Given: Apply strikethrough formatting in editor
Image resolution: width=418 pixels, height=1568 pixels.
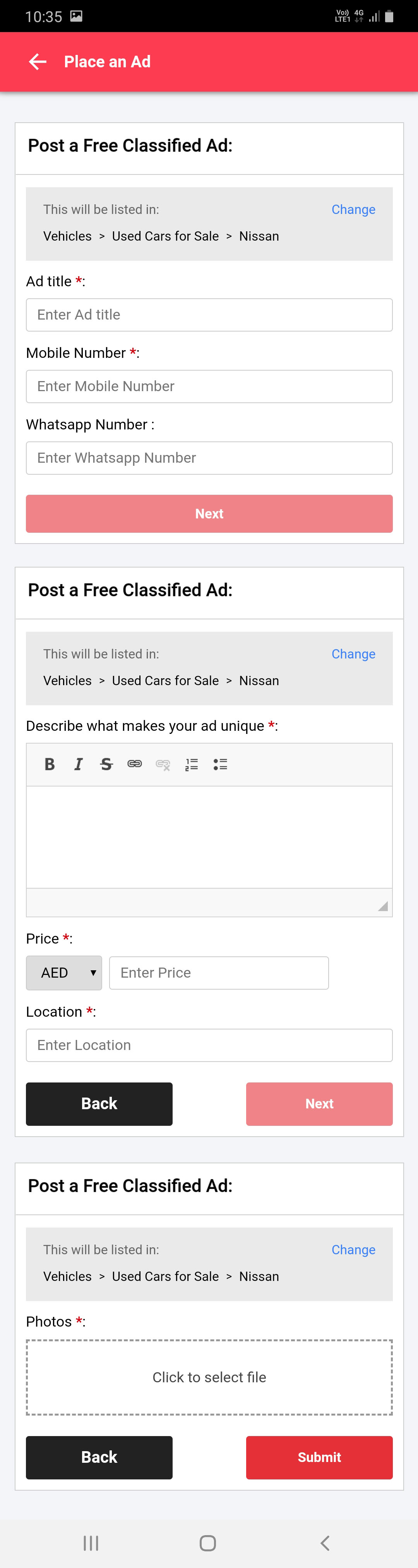Looking at the screenshot, I should click(x=107, y=764).
